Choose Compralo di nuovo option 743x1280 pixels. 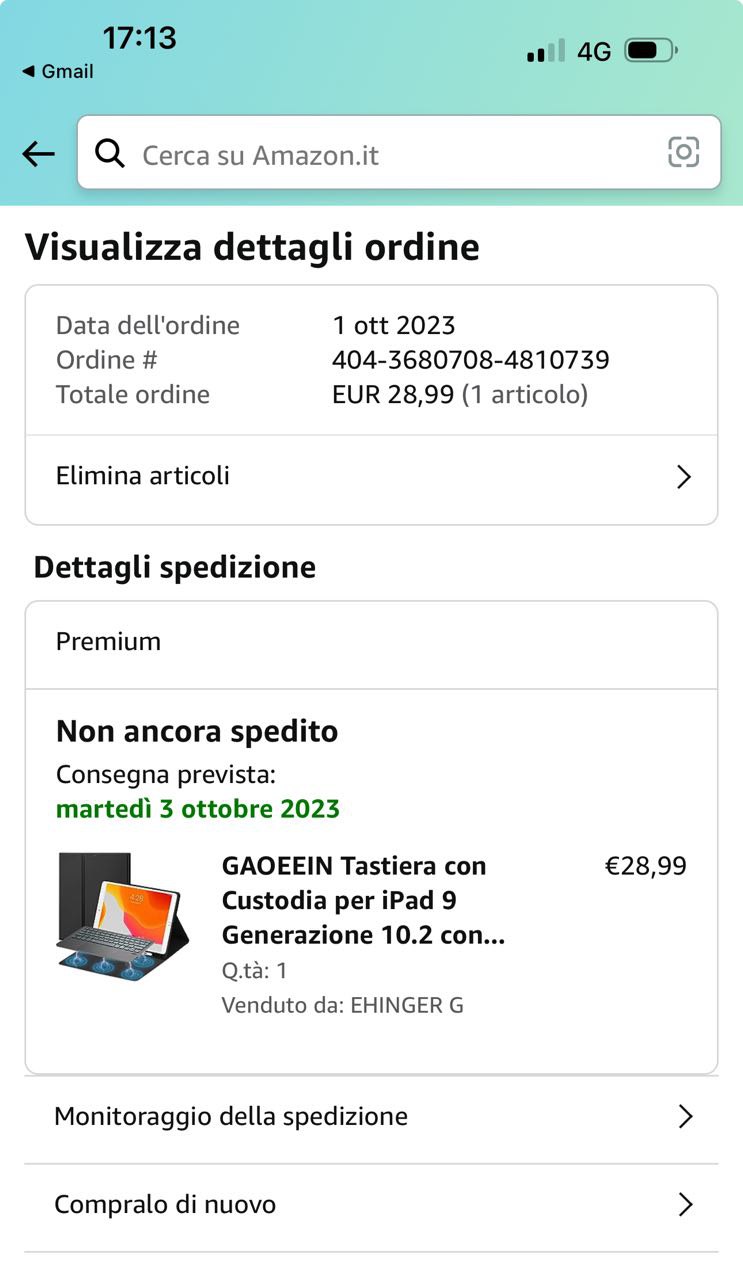165,1204
